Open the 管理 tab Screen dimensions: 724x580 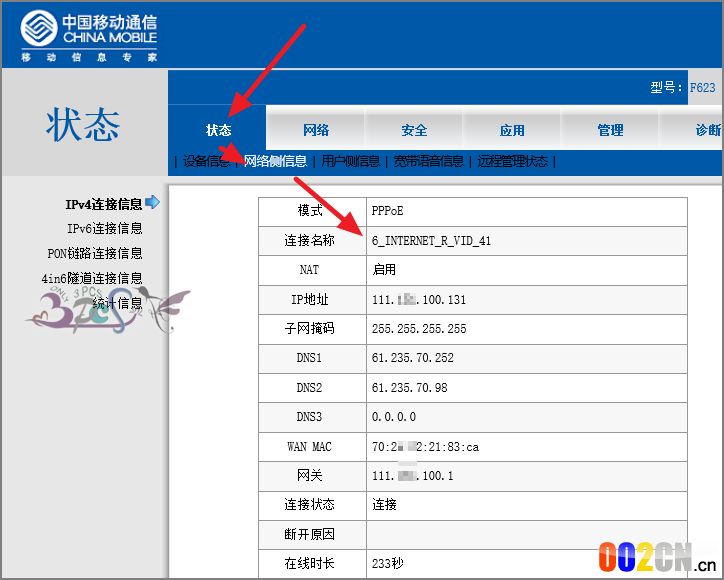click(610, 130)
